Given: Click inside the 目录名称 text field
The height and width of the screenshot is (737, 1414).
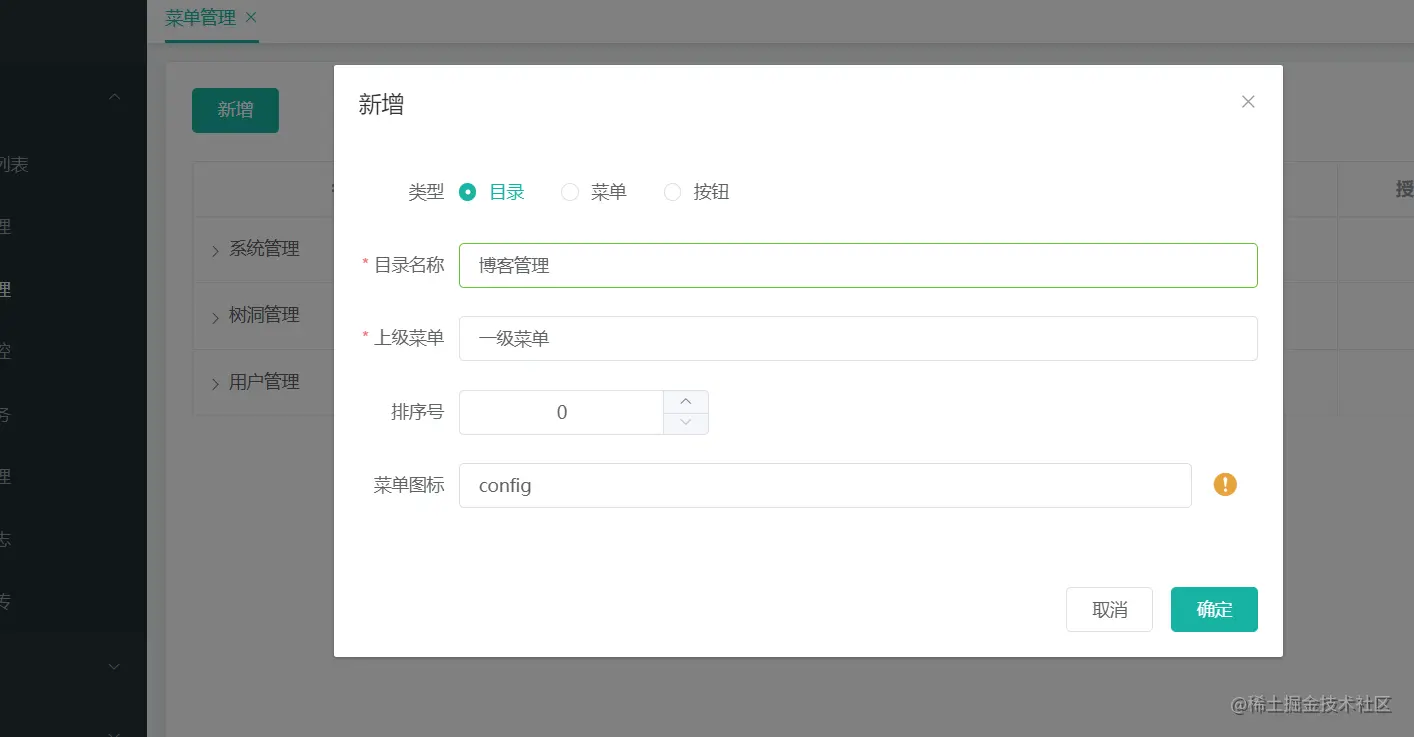Looking at the screenshot, I should [858, 265].
